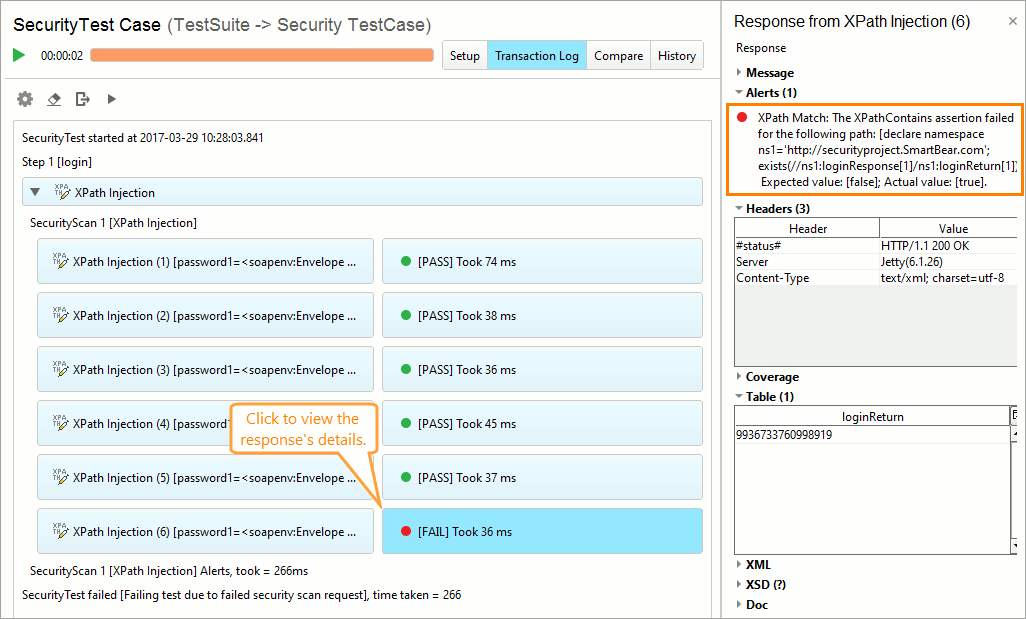
Task: Select the [FAIL] Took 36 ms result entry
Action: pos(542,531)
